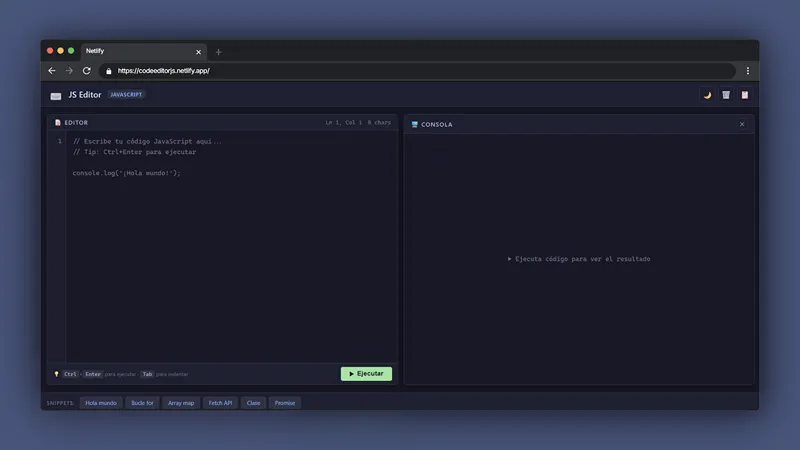Viewport: 800px width, 450px height.
Task: Click the JAVASCRIPT language badge
Action: tap(126, 94)
